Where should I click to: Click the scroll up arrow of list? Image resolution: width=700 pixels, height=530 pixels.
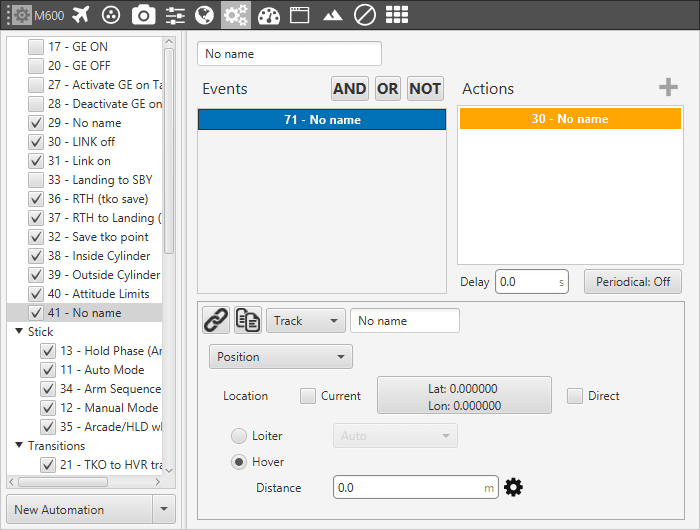coord(169,42)
